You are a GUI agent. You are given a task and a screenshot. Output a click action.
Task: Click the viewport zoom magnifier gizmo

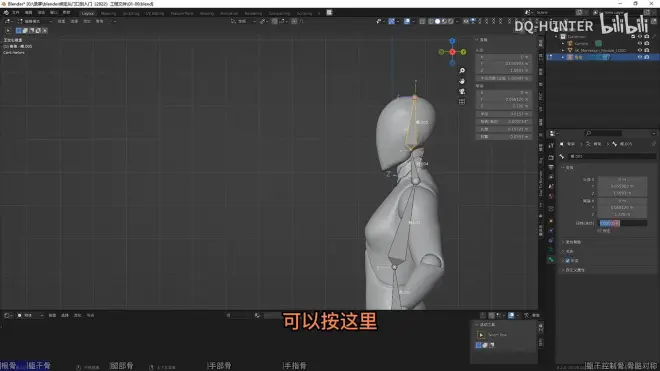coord(462,71)
